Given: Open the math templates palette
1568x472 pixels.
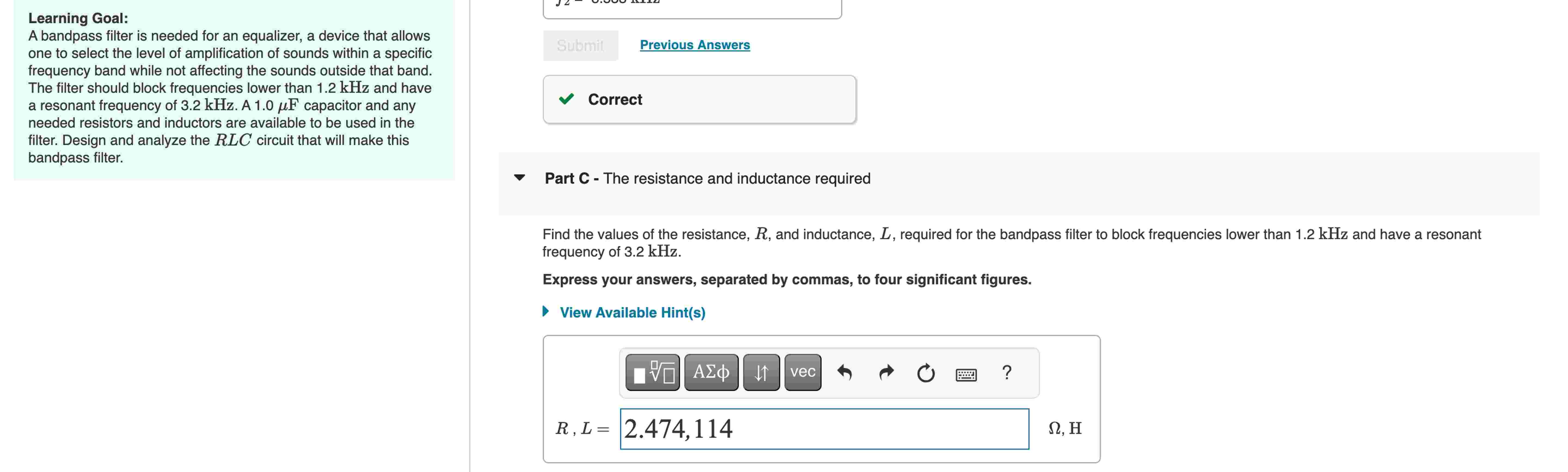Looking at the screenshot, I should [652, 372].
